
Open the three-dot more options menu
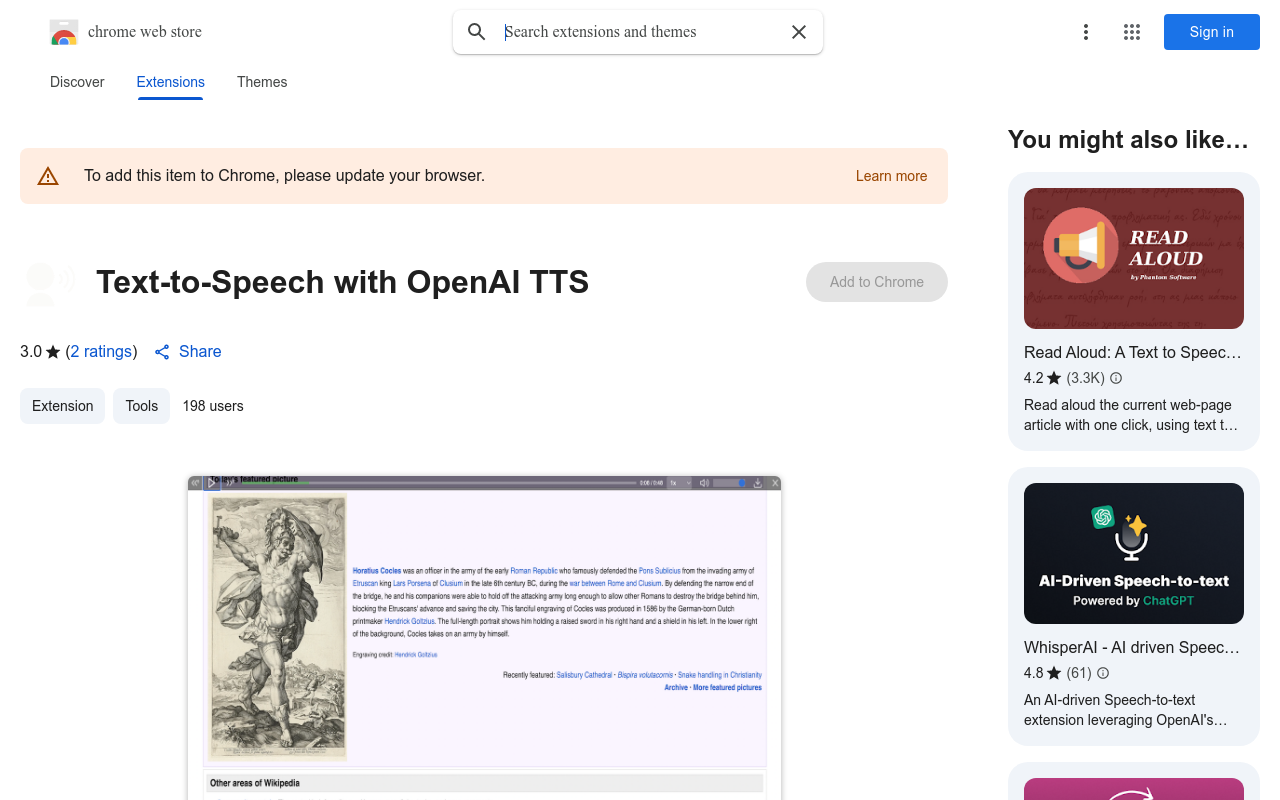(x=1086, y=32)
